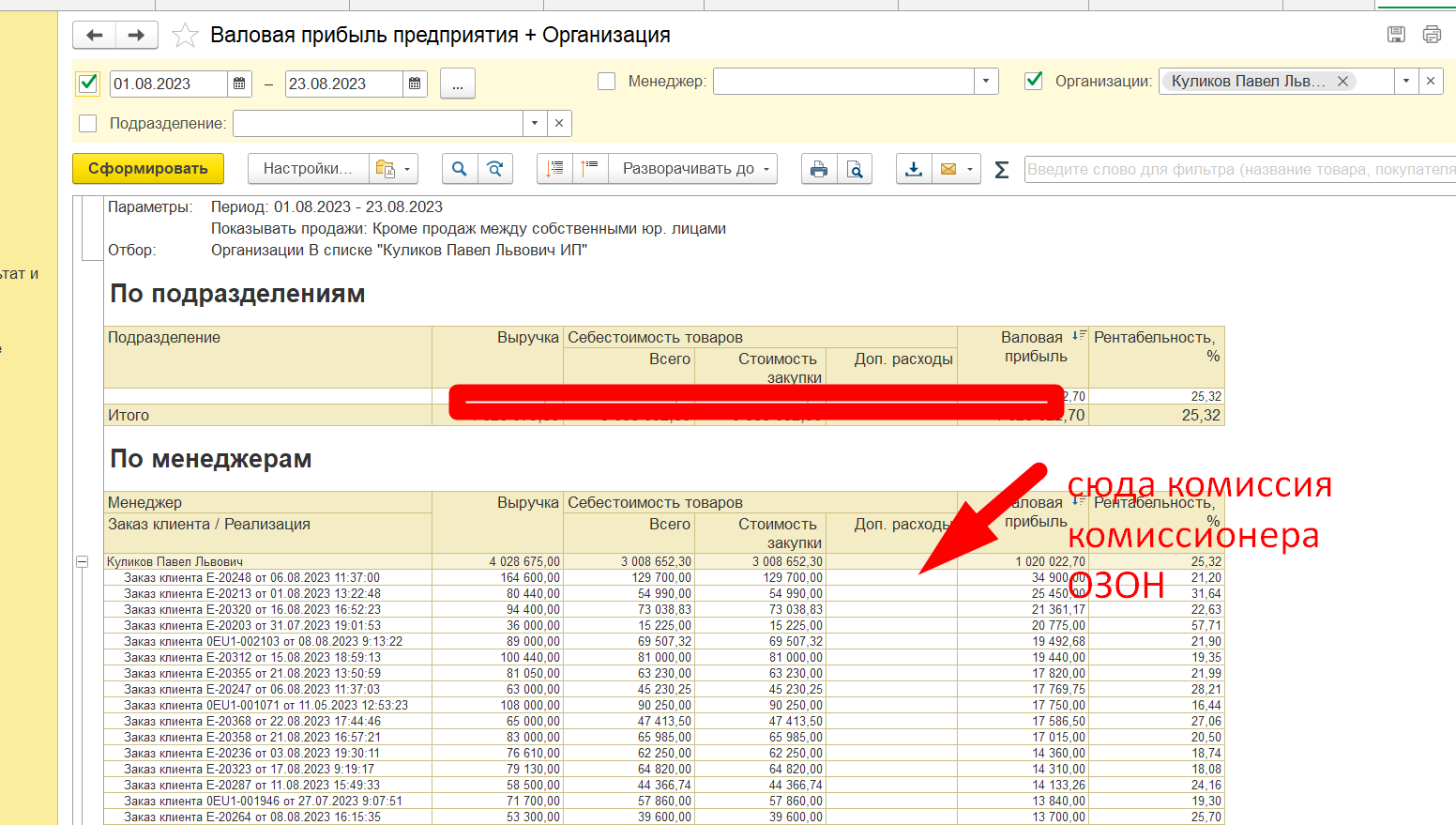Open the Разворачивать до dropdown
The height and width of the screenshot is (825, 1456).
695,169
